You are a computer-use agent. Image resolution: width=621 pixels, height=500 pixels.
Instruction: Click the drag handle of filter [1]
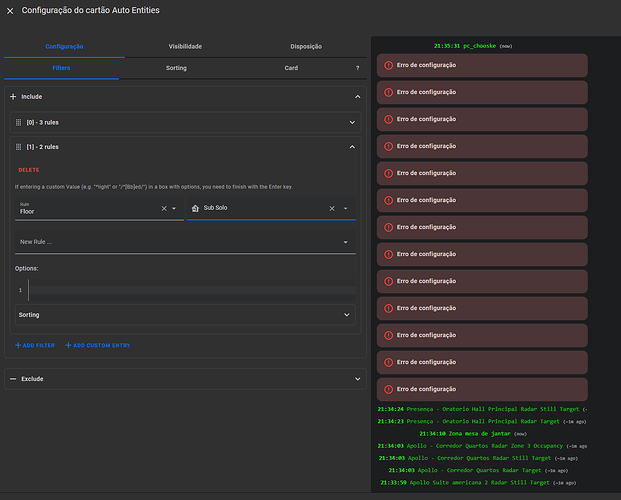click(19, 146)
